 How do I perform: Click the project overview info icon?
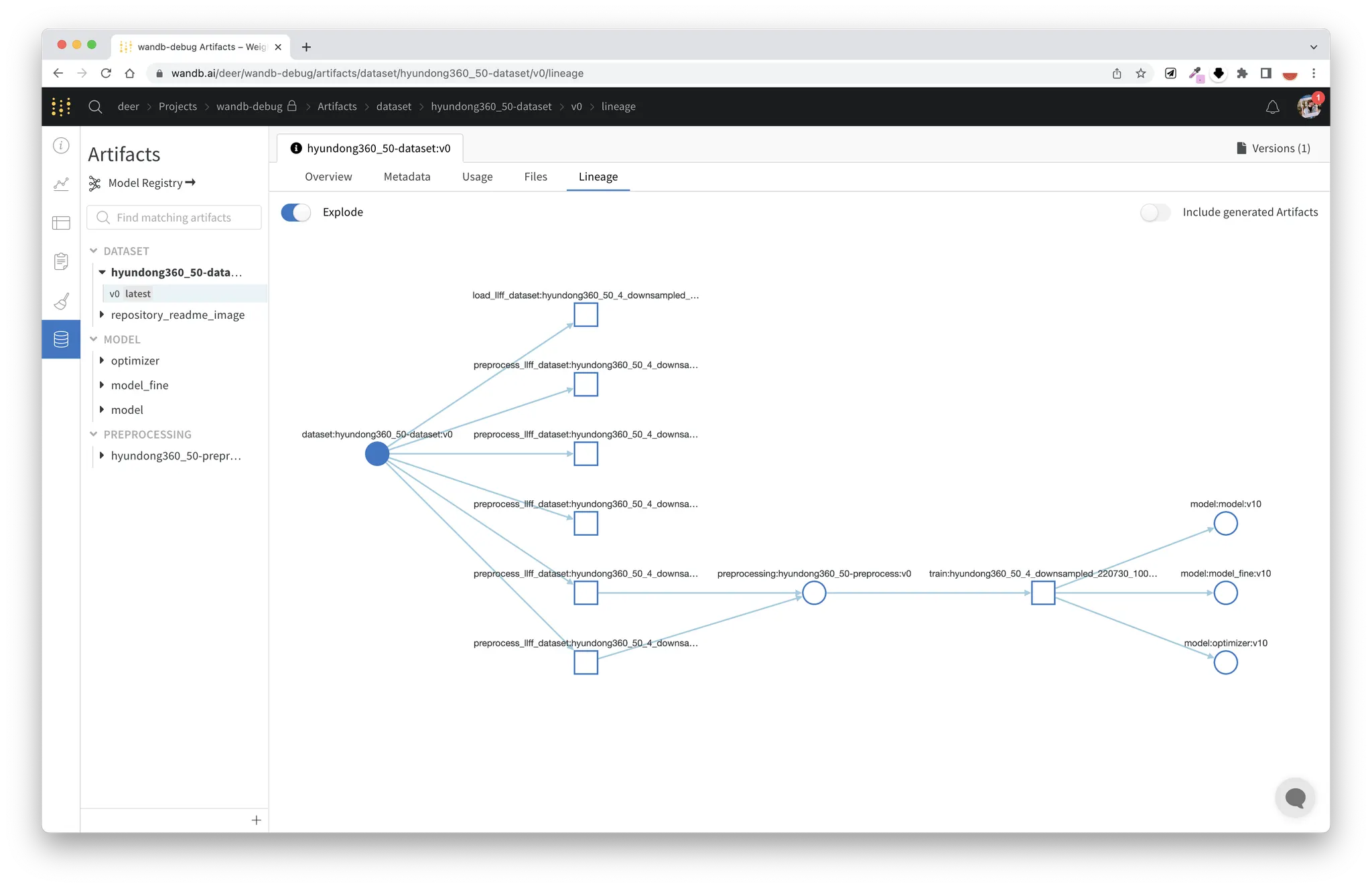(x=61, y=145)
